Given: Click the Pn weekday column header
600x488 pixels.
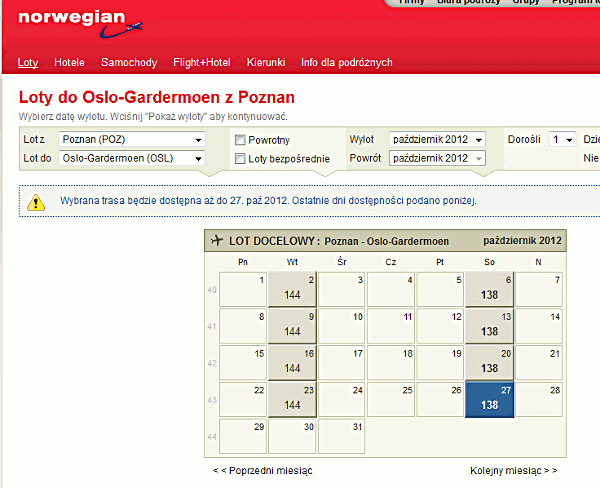Looking at the screenshot, I should (243, 262).
